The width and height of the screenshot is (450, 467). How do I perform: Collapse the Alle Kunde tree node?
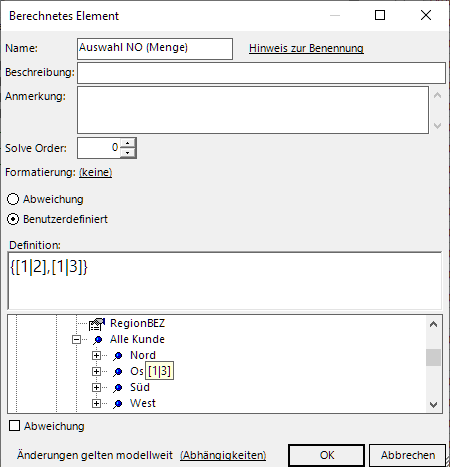pyautogui.click(x=76, y=340)
